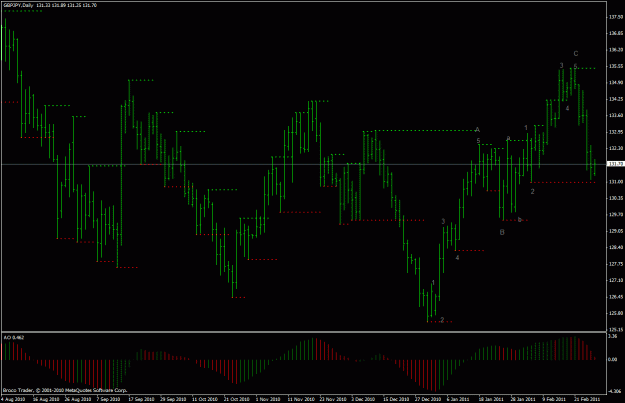Click the 29 Sep 2010 date label
Image resolution: width=625 pixels, height=403 pixels.
click(173, 399)
